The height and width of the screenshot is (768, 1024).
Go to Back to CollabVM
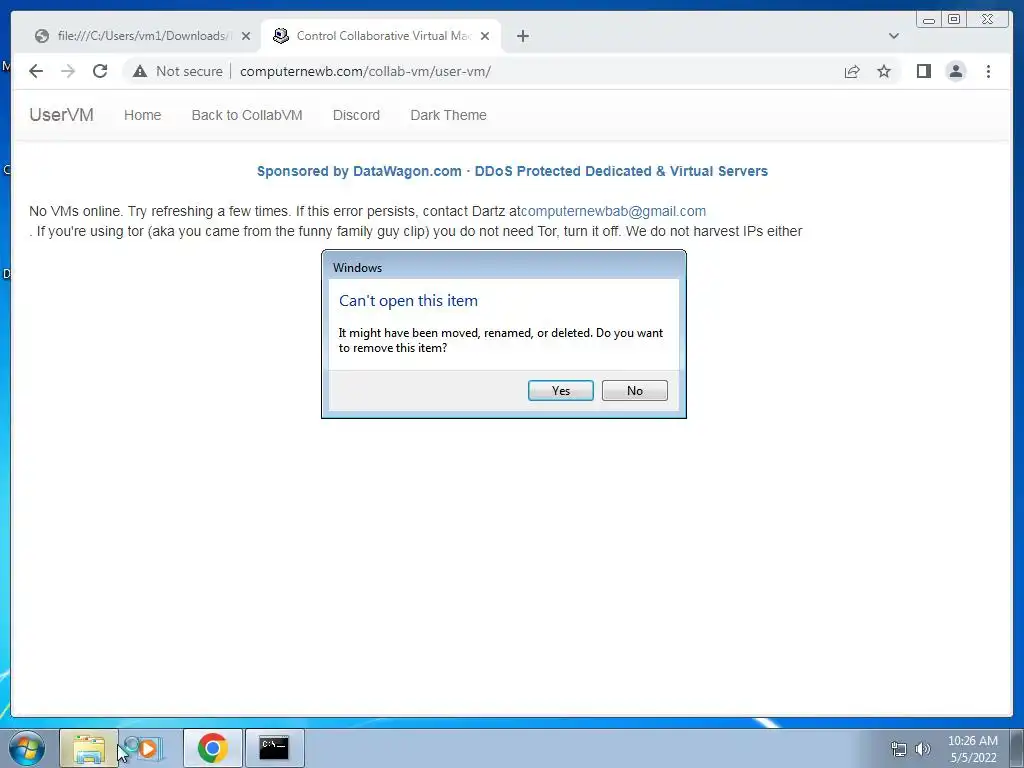247,115
